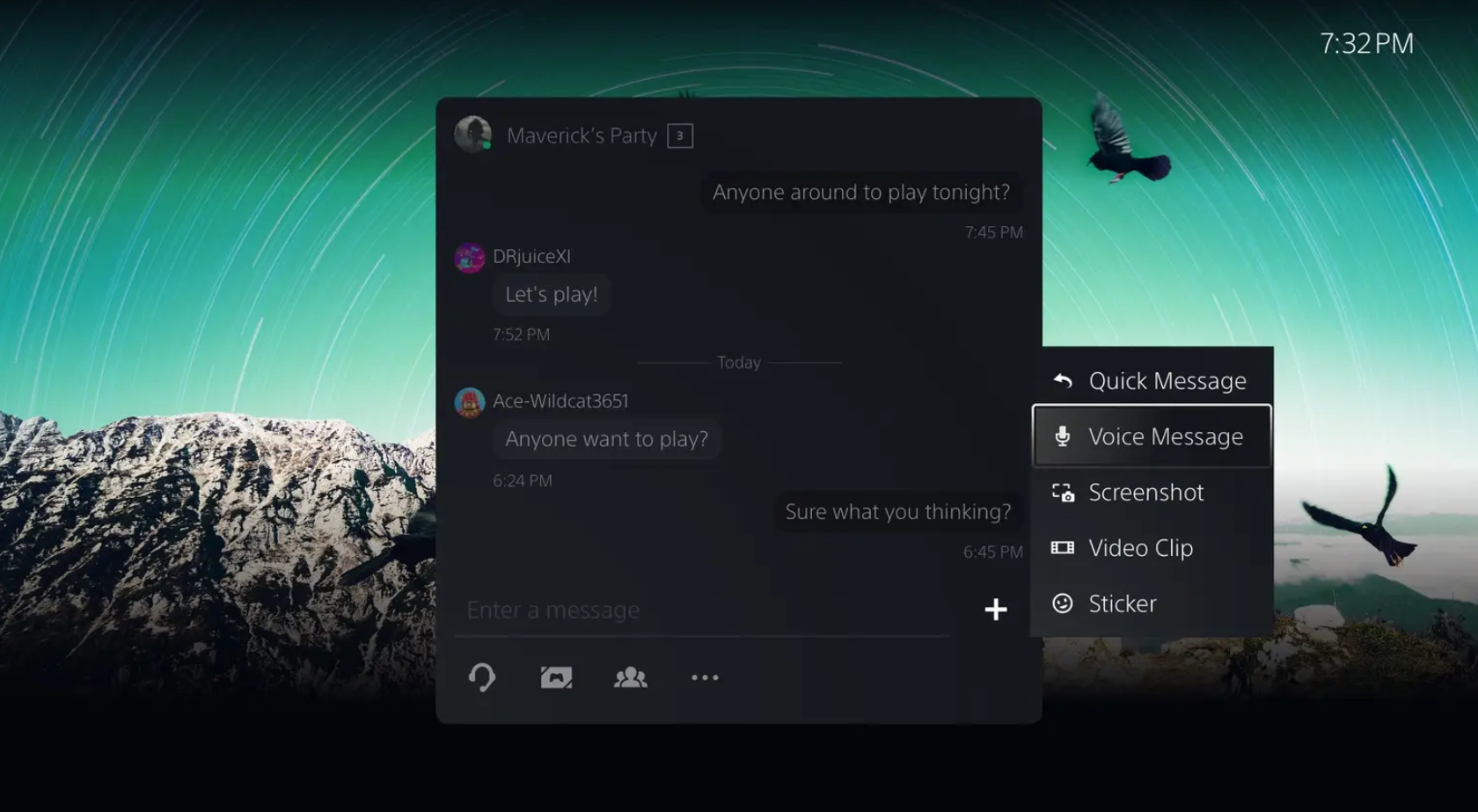This screenshot has height=812, width=1478.
Task: Select the 'Anyone want to play?' message
Action: (x=607, y=439)
